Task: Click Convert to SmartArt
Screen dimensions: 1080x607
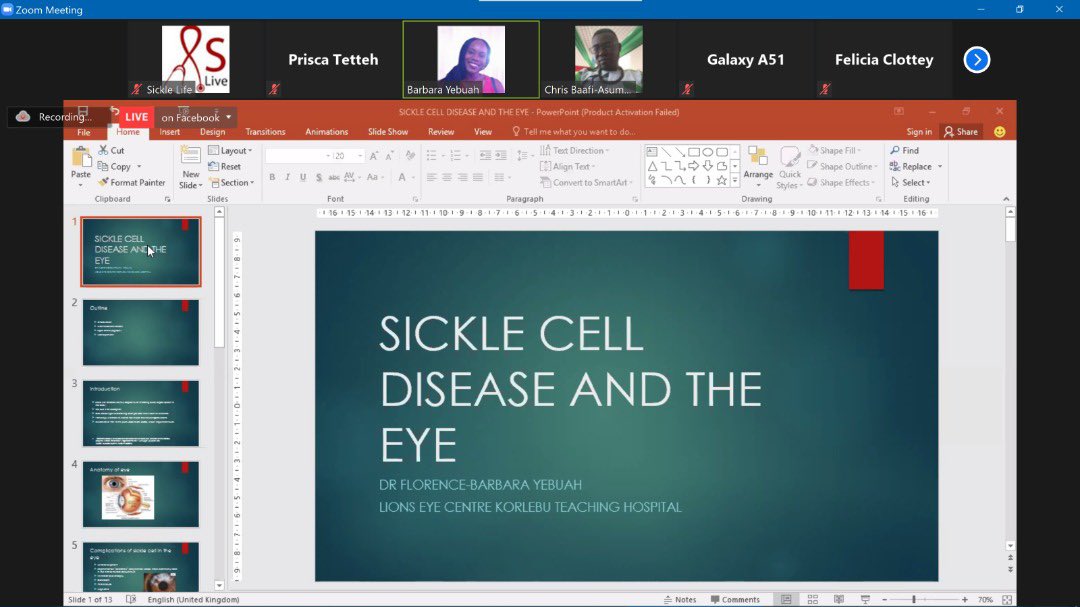Action: (585, 183)
